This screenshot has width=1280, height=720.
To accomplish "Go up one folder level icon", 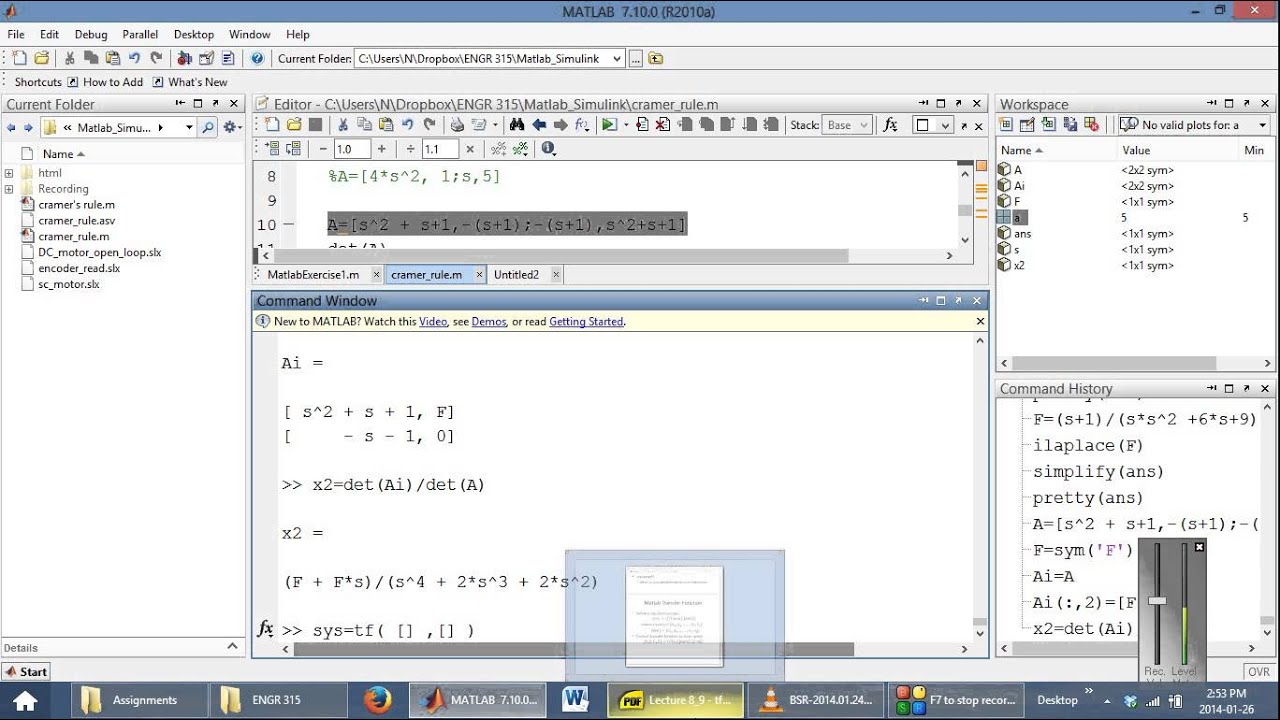I will (x=656, y=58).
